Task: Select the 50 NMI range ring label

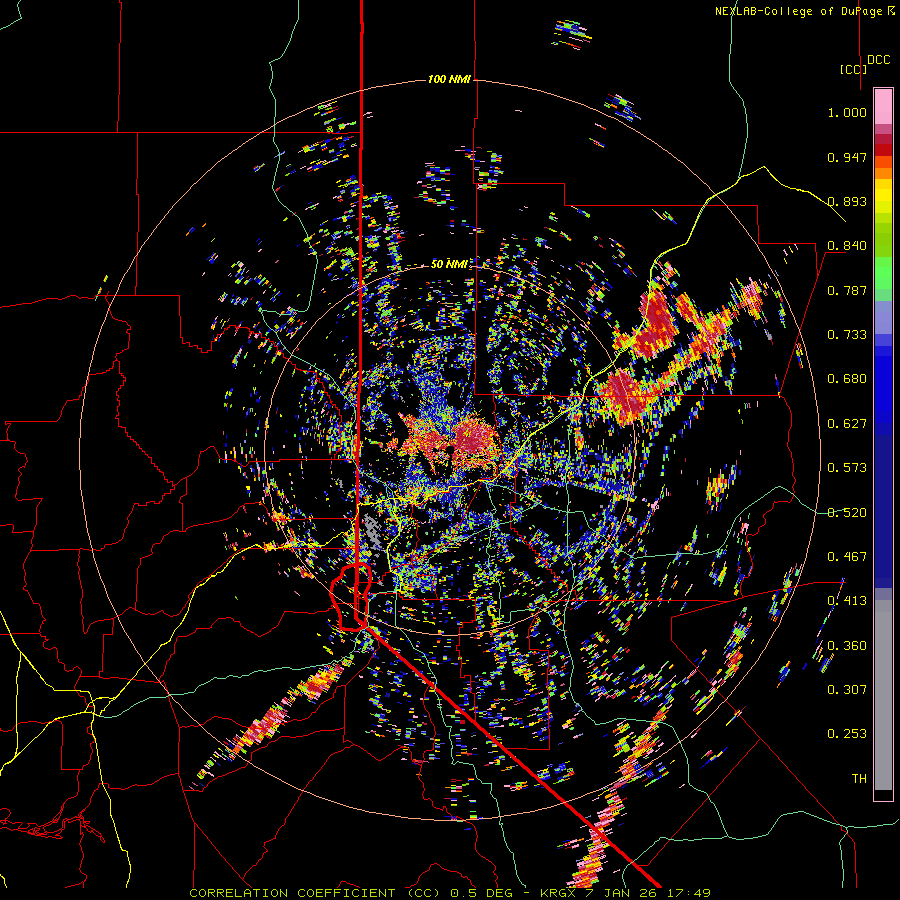Action: [449, 264]
